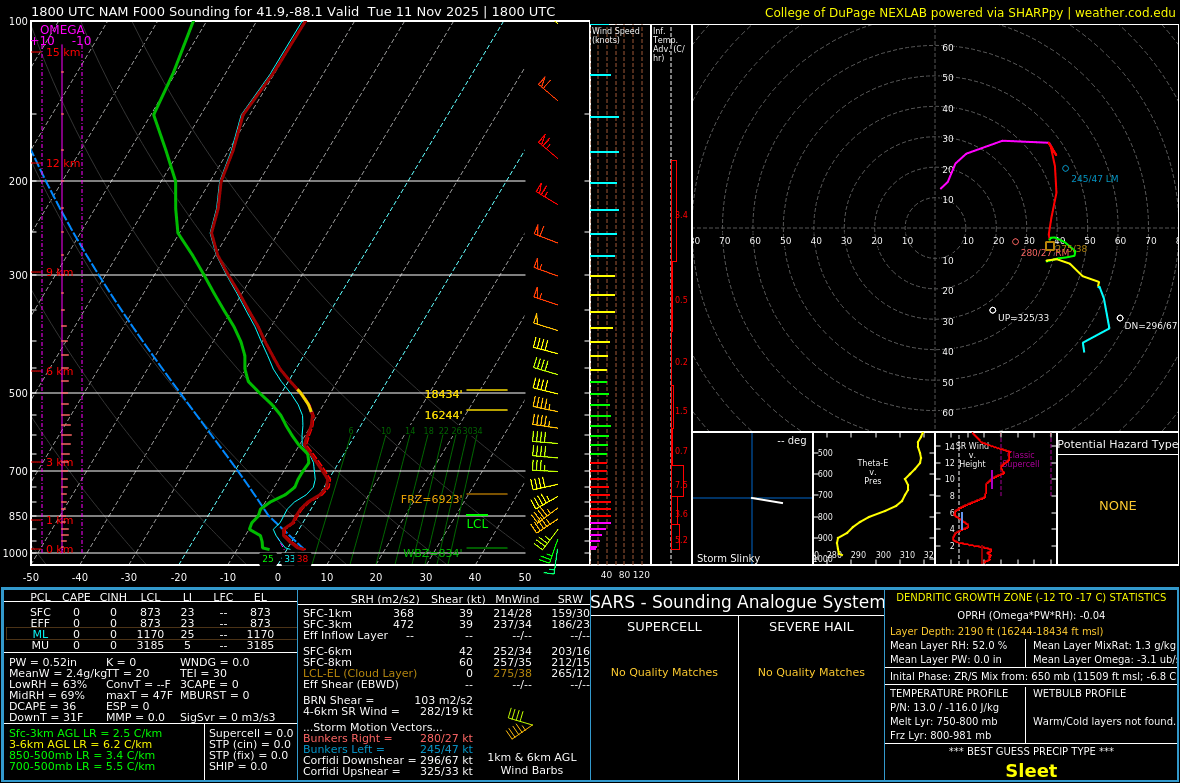The height and width of the screenshot is (783, 1180).
Task: Click the SFC-3km SRH value 472
Action: [x=403, y=624]
